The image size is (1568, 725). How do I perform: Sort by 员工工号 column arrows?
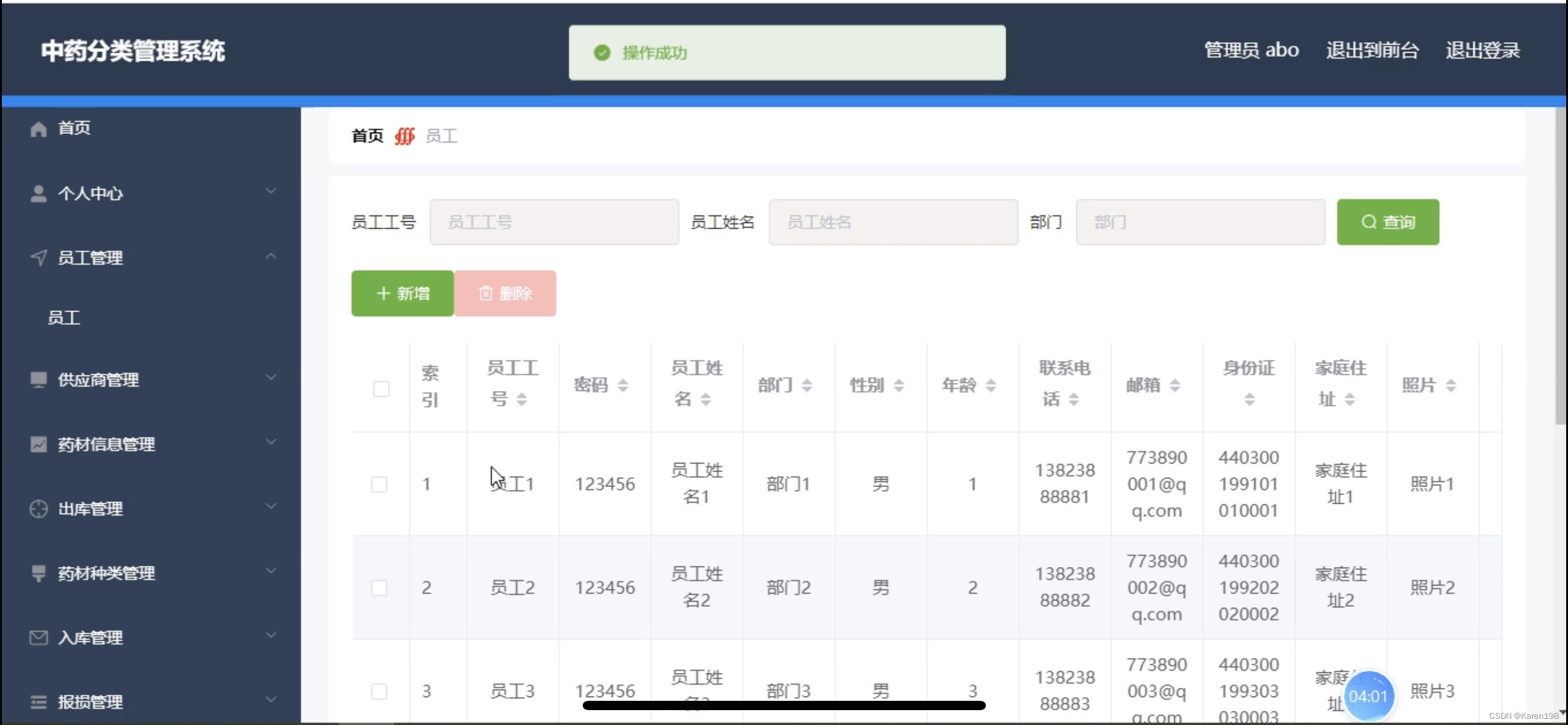point(522,399)
